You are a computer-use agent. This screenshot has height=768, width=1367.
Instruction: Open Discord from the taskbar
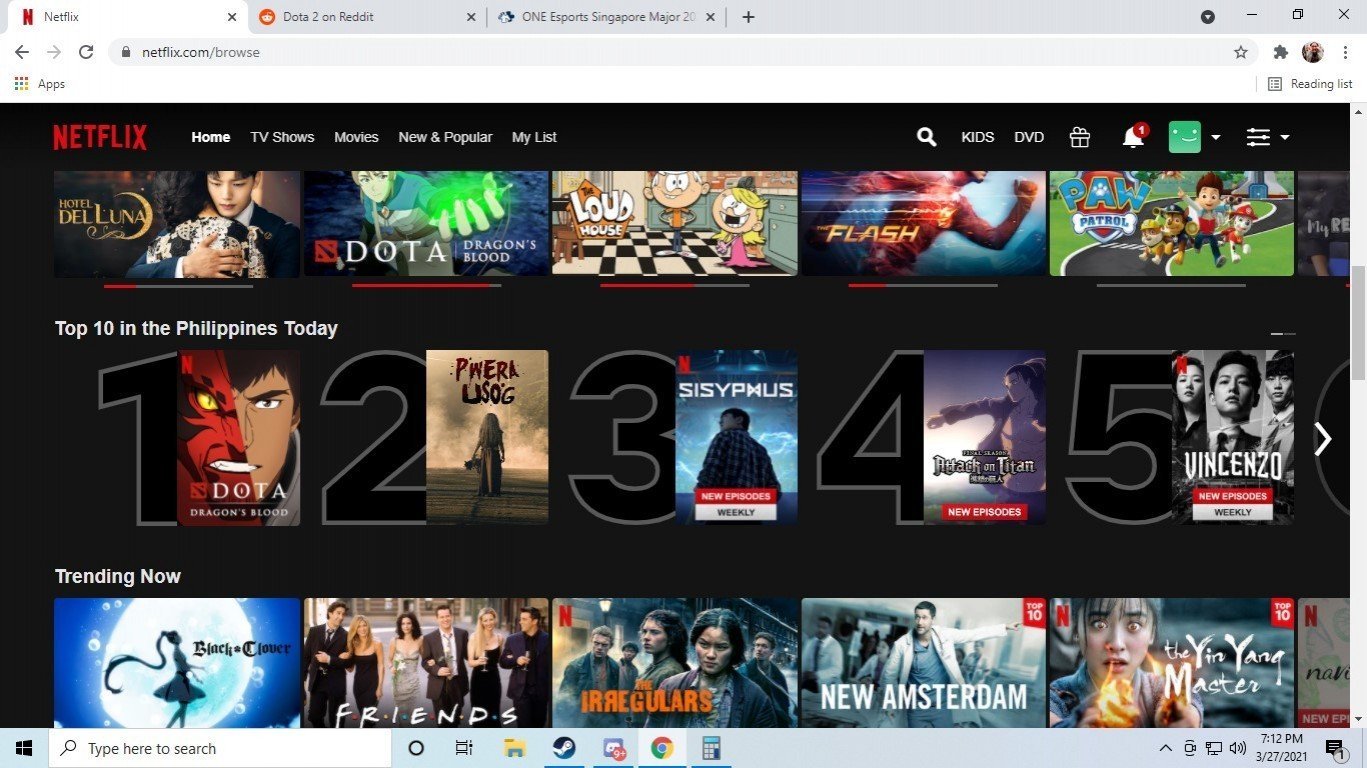[613, 748]
